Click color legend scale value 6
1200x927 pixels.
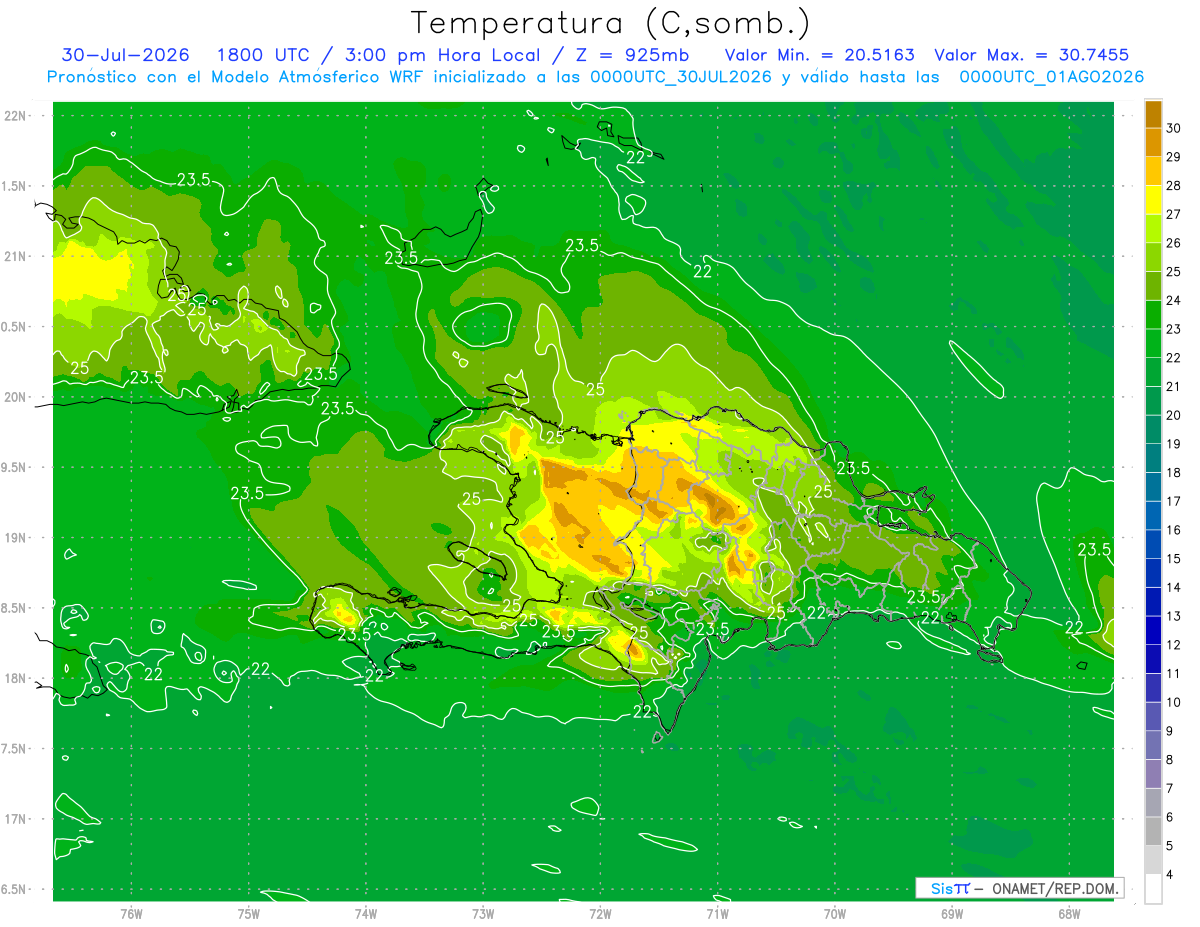pyautogui.click(x=1170, y=817)
